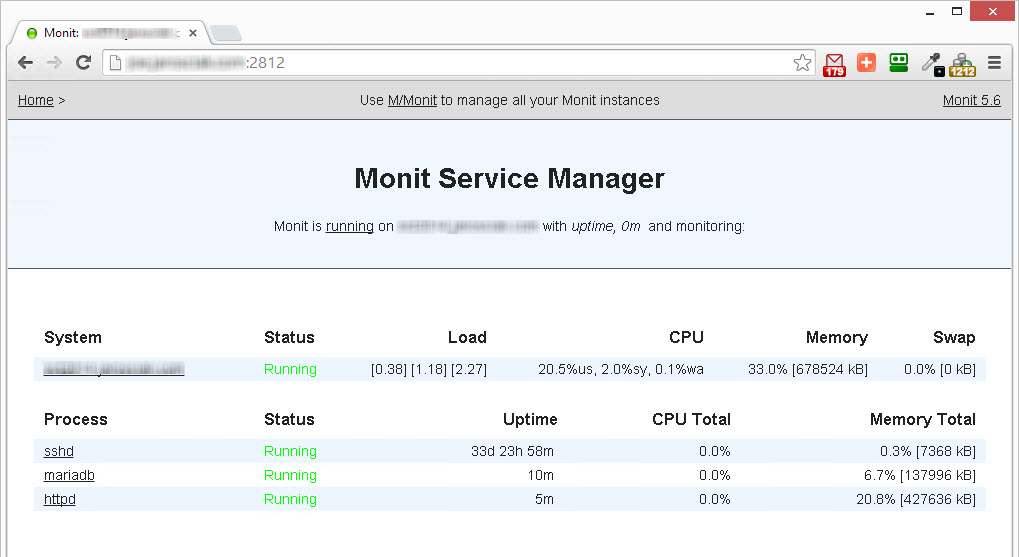Open the httpd process details
This screenshot has height=557, width=1019.
60,499
